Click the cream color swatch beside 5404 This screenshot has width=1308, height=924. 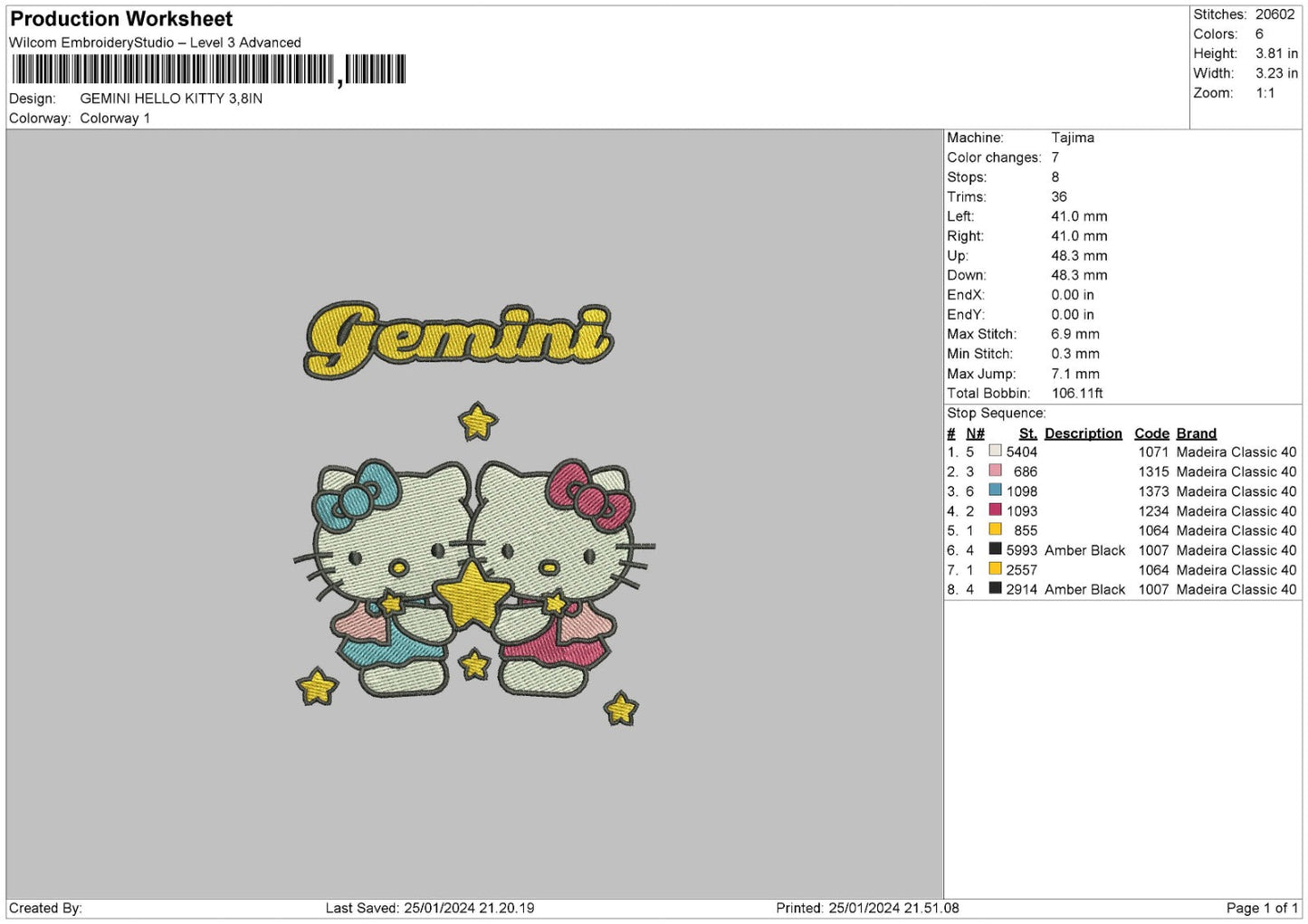pyautogui.click(x=995, y=451)
